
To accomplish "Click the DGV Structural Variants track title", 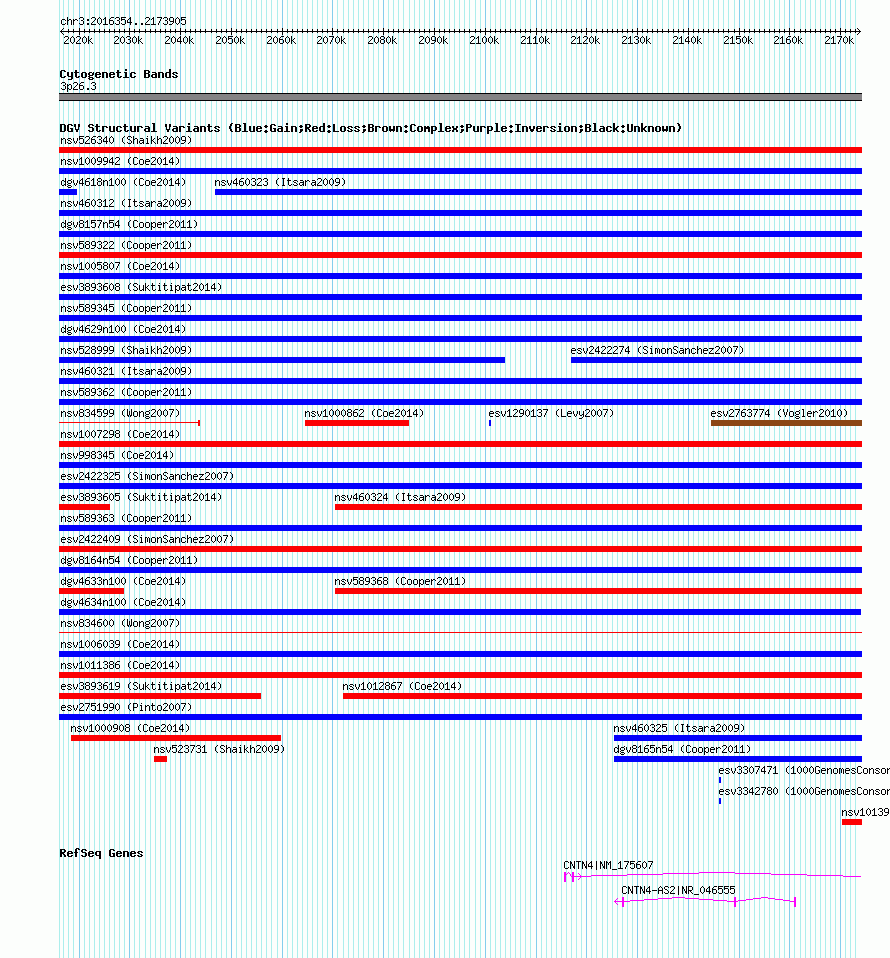I will [x=370, y=128].
